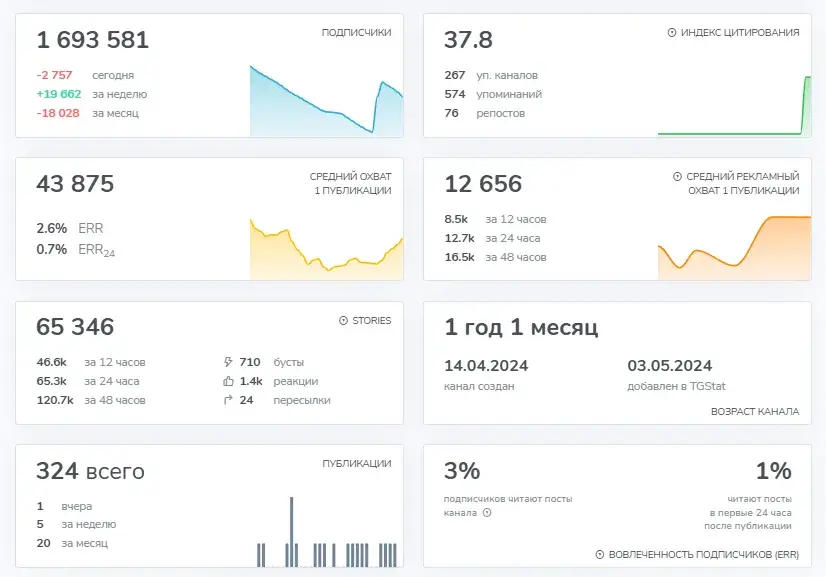The height and width of the screenshot is (577, 826).
Task: Click the 76 репостов row
Action: [x=485, y=113]
